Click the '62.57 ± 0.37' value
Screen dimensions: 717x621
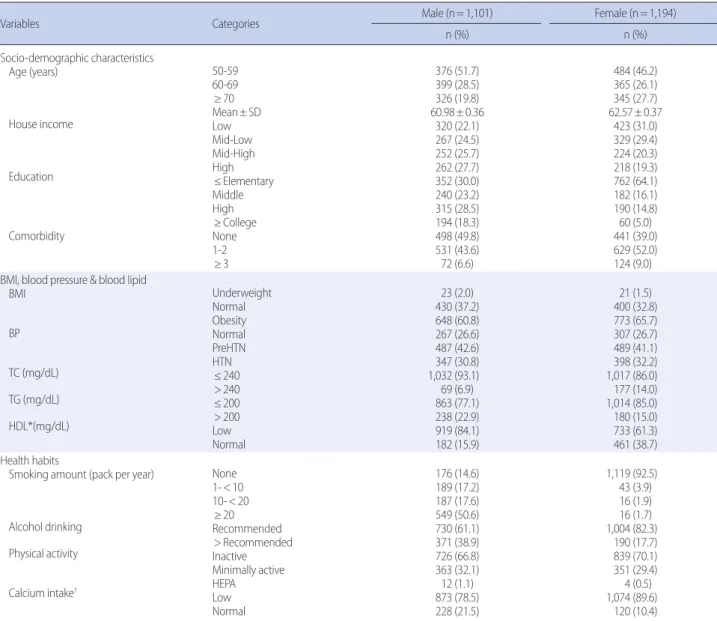pos(635,112)
